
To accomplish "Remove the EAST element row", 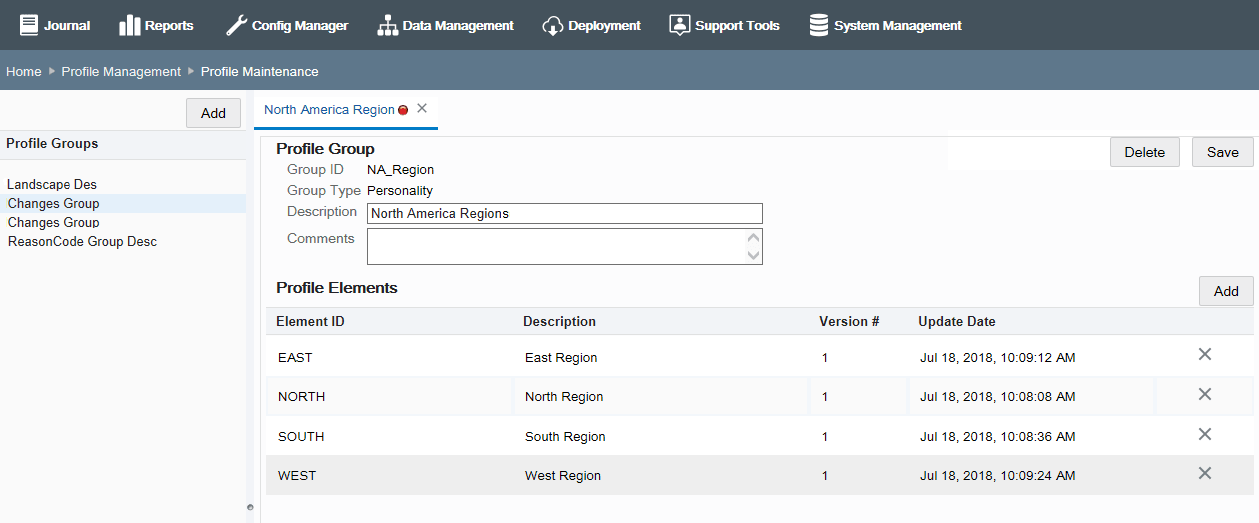I will [x=1205, y=354].
